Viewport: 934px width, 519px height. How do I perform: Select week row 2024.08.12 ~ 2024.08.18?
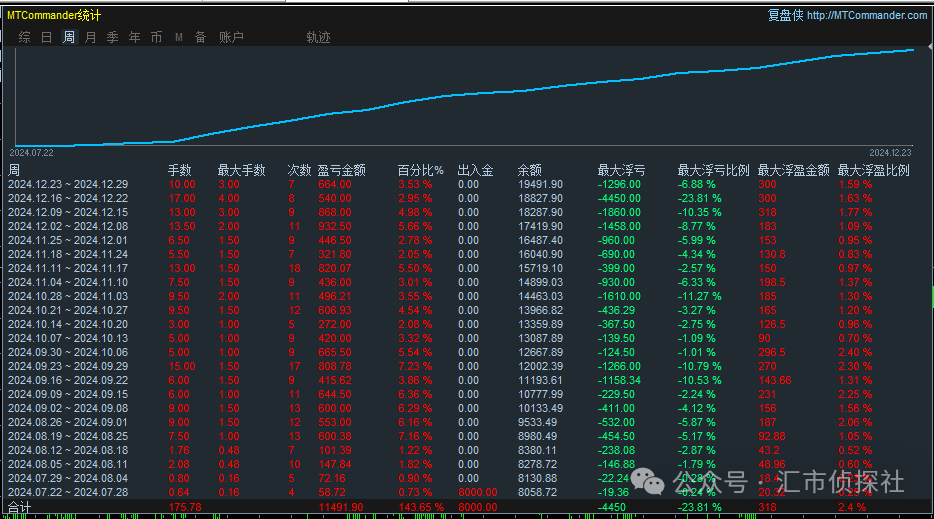point(467,450)
